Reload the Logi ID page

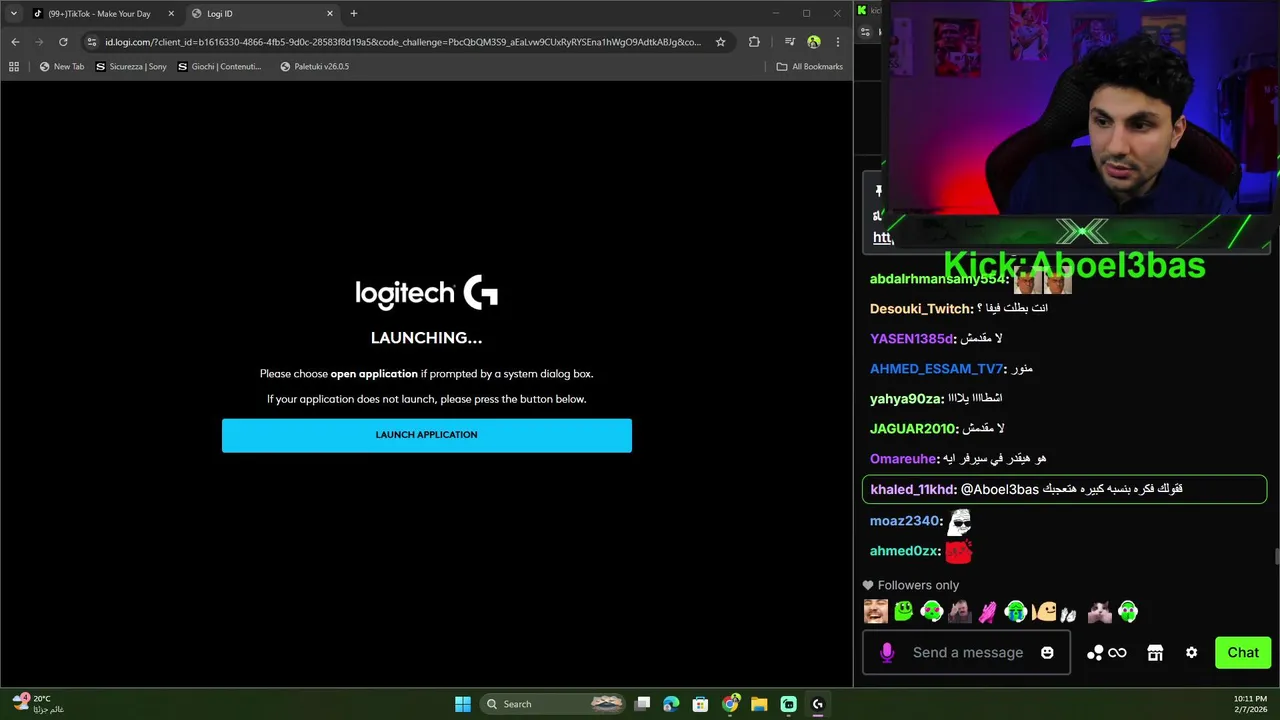(63, 42)
